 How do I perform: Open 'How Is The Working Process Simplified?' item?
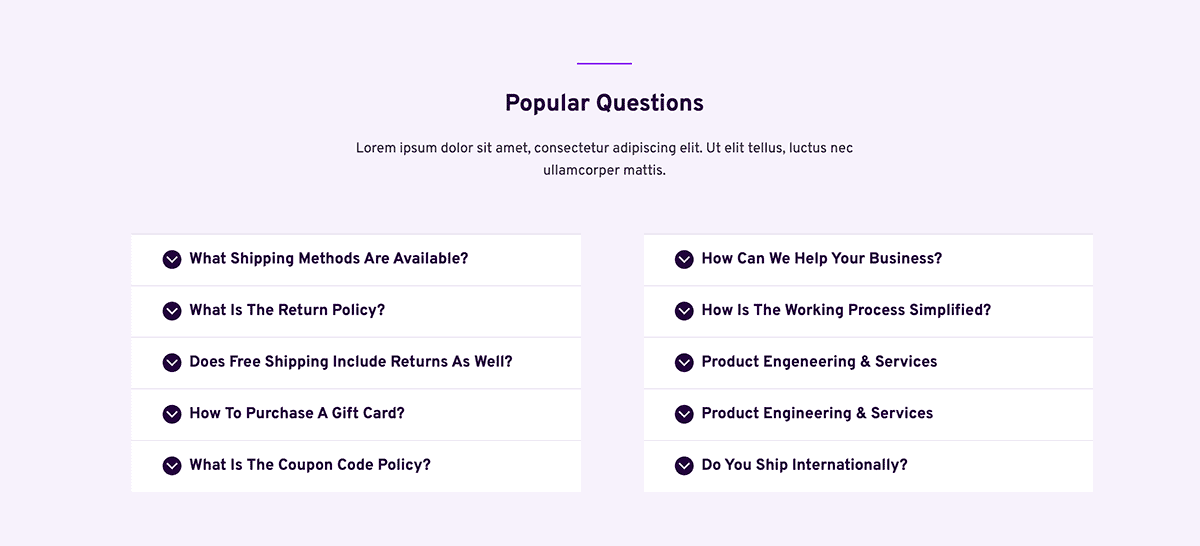[x=868, y=311]
